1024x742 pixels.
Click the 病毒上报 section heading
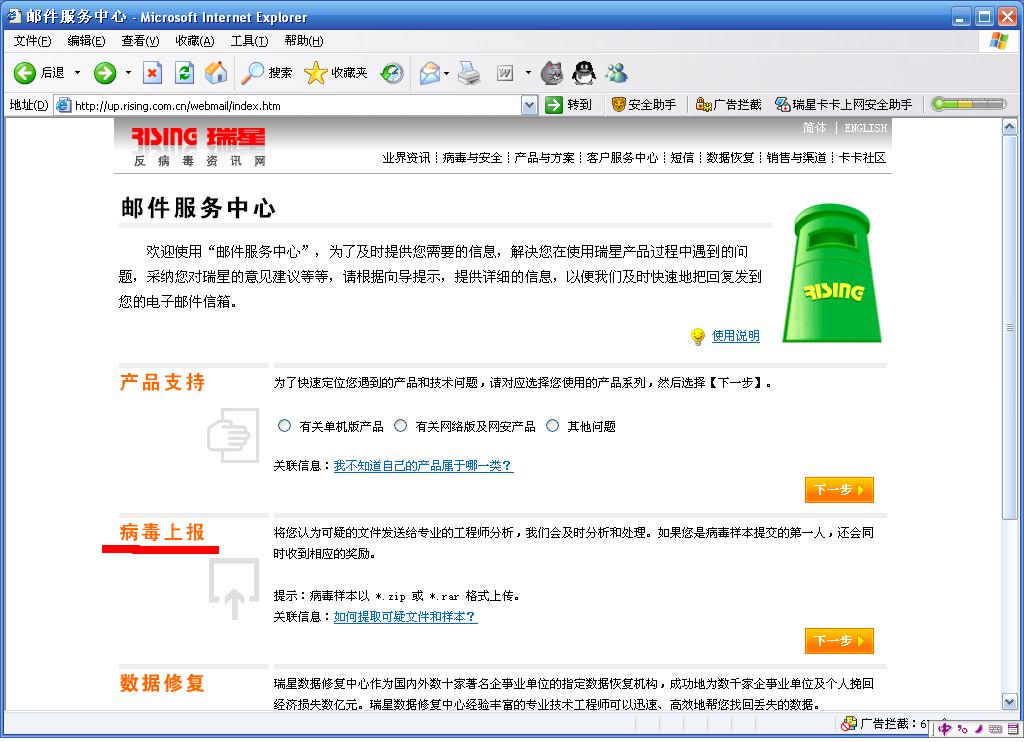point(163,532)
